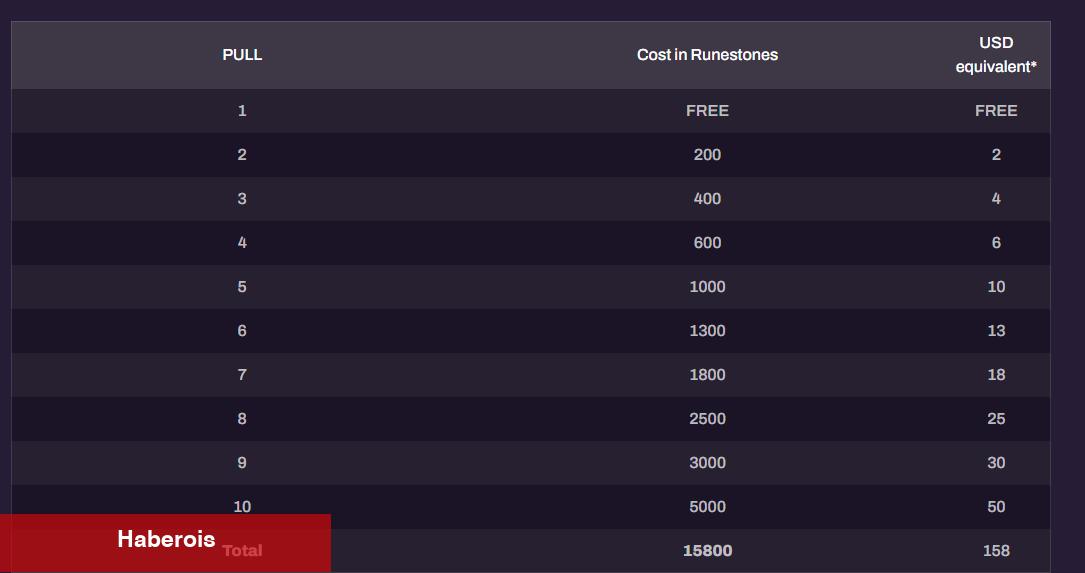Click pull number 7 in PULL column
Viewport: 1085px width, 573px height.
point(242,375)
